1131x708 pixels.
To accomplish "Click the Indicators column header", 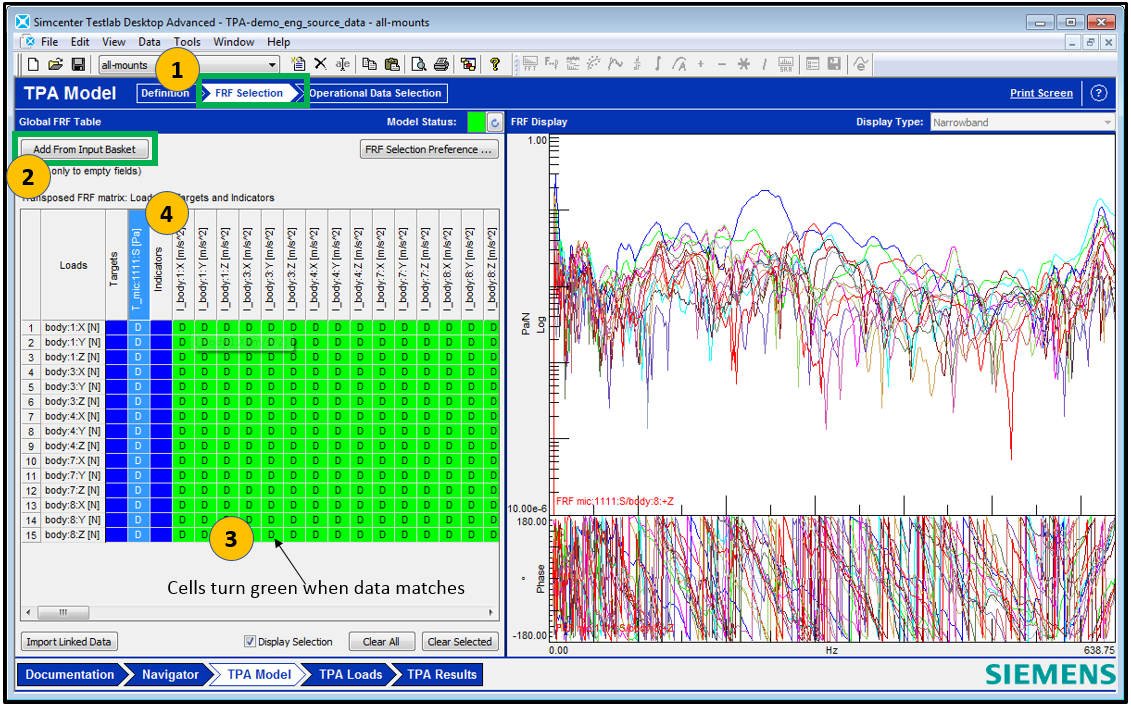I will click(x=161, y=265).
